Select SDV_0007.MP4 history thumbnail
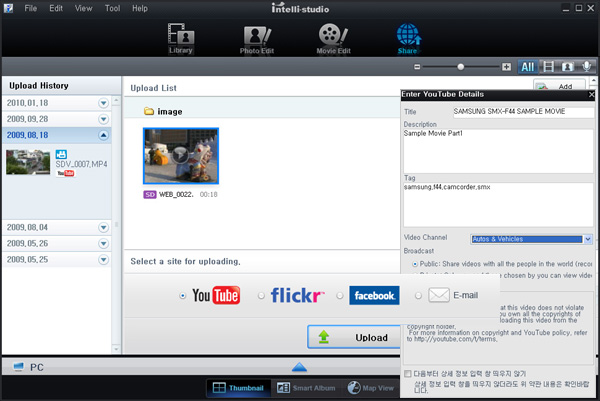Screen dimensions: 600x401 pos(28,162)
